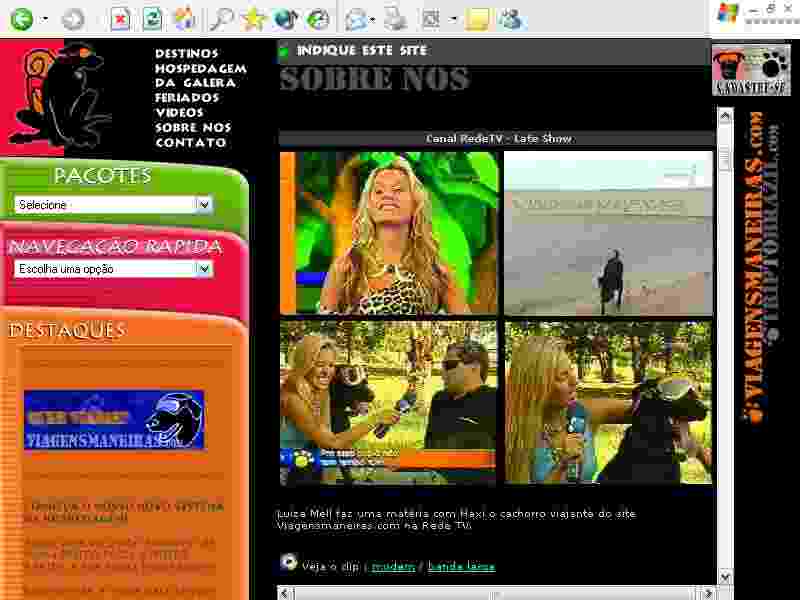The height and width of the screenshot is (600, 800).
Task: Open Favorites with the yellow star
Action: click(x=253, y=19)
